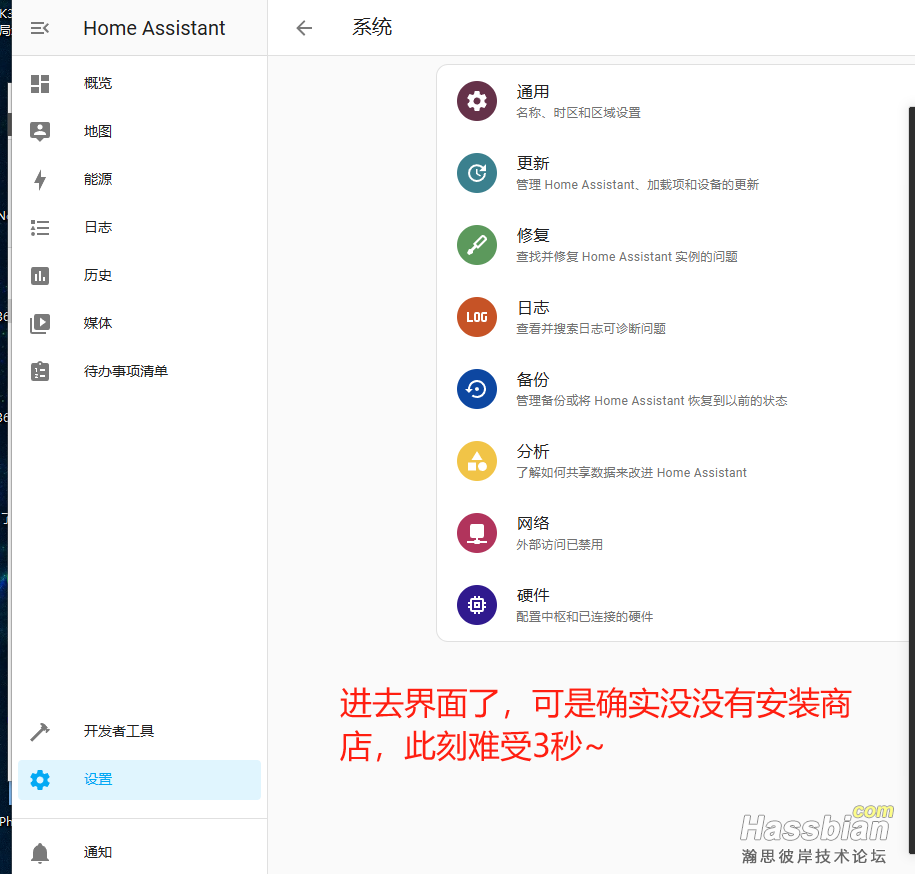The height and width of the screenshot is (874, 915).
Task: Click the 更新 refresh circle icon
Action: [477, 173]
